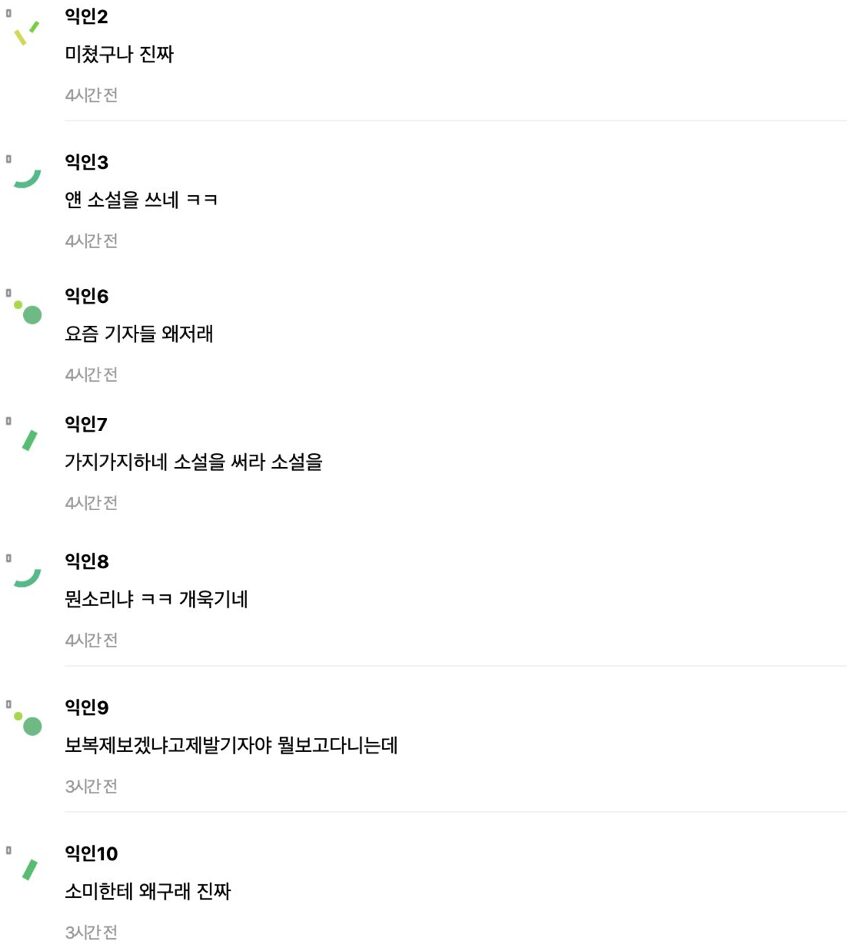Click the 익인10 commenter name
This screenshot has height=950, width=848.
[x=91, y=853]
